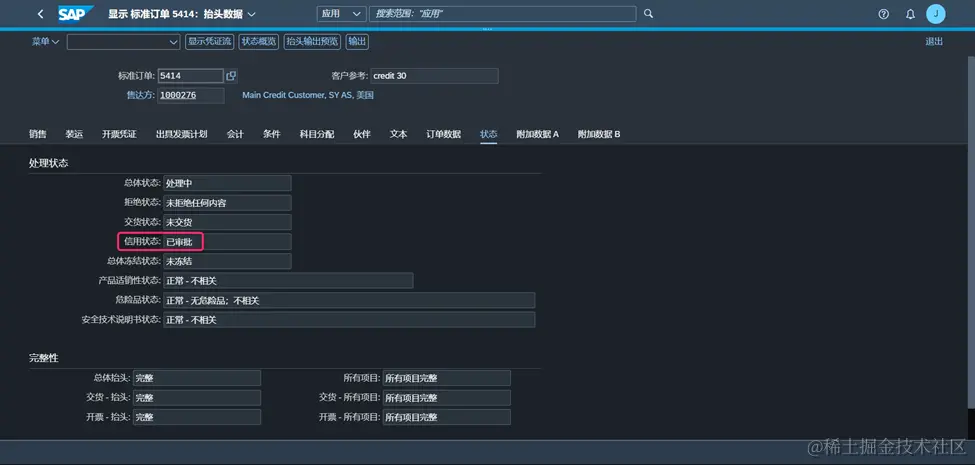Expand the header title dropdown chevron
This screenshot has width=975, height=465.
[x=251, y=14]
